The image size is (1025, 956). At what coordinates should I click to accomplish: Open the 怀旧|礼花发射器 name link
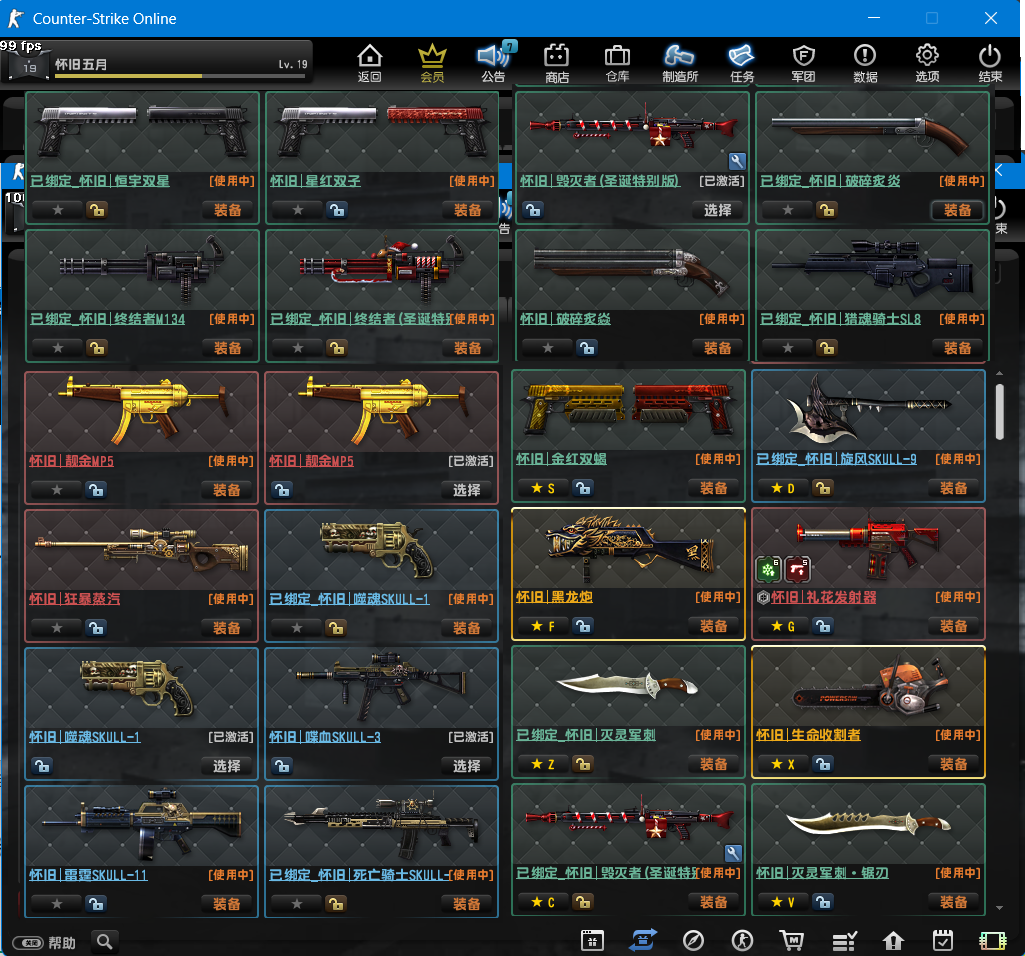pos(824,597)
